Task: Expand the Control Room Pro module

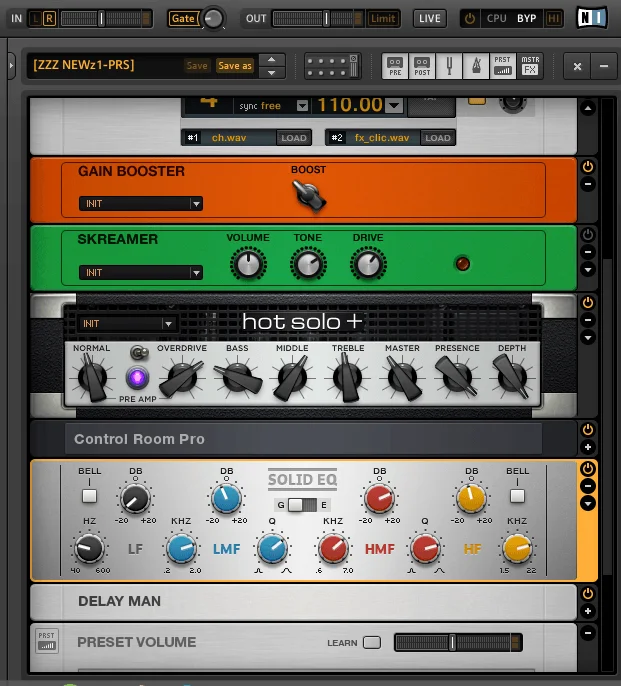Action: point(588,447)
